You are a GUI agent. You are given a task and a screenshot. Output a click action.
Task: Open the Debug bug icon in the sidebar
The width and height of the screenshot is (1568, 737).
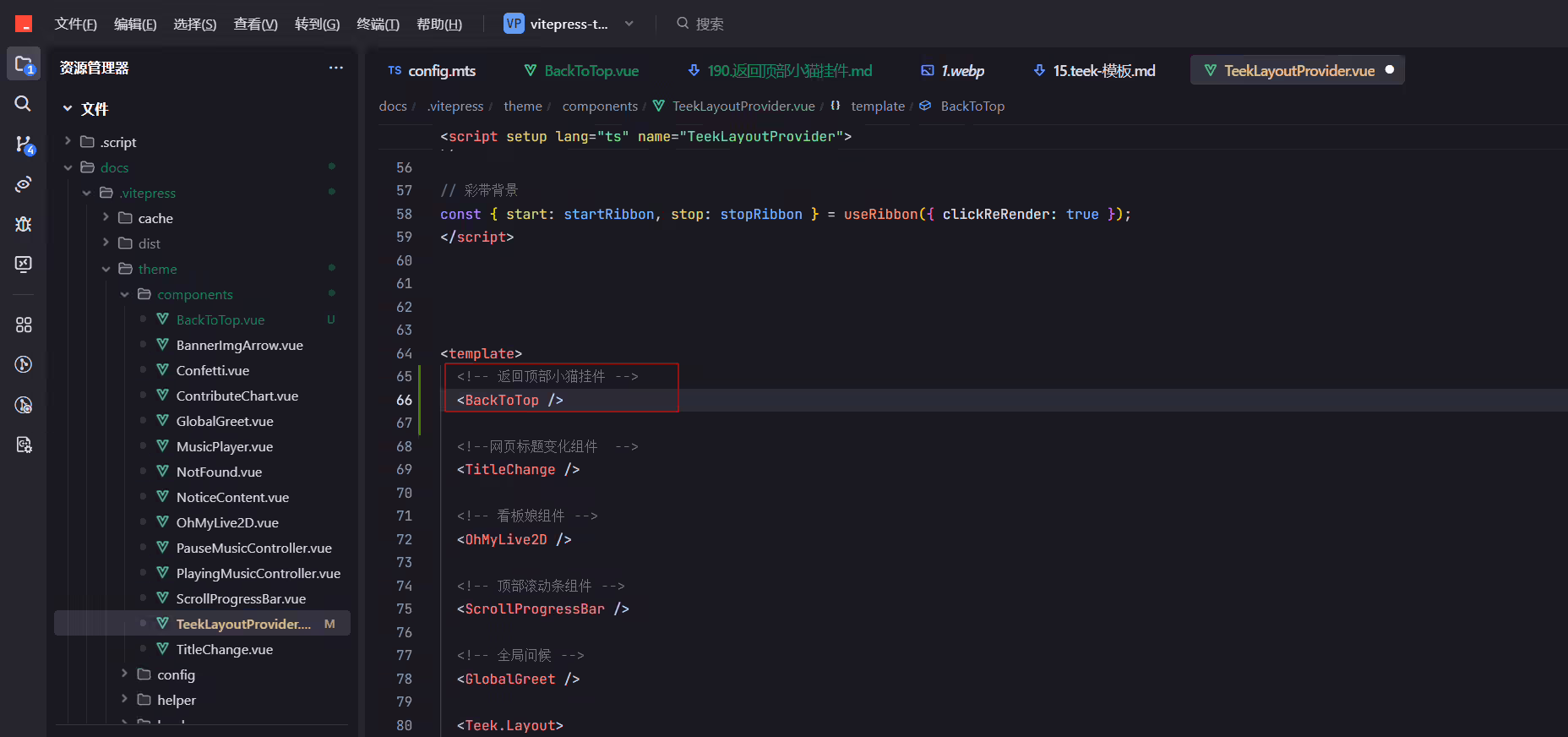point(23,224)
